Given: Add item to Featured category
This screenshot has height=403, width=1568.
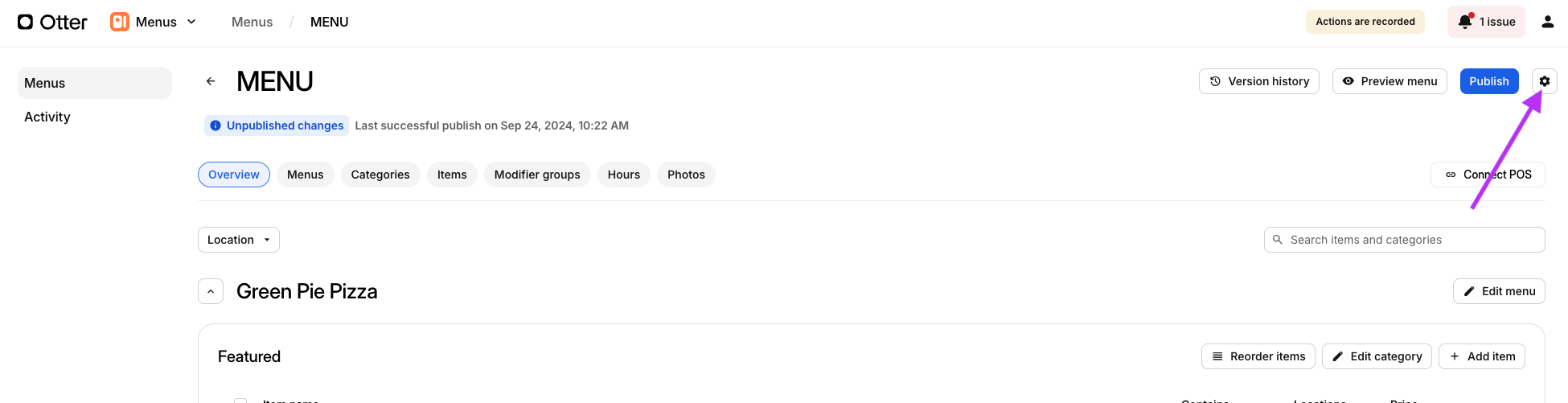Looking at the screenshot, I should [1481, 356].
